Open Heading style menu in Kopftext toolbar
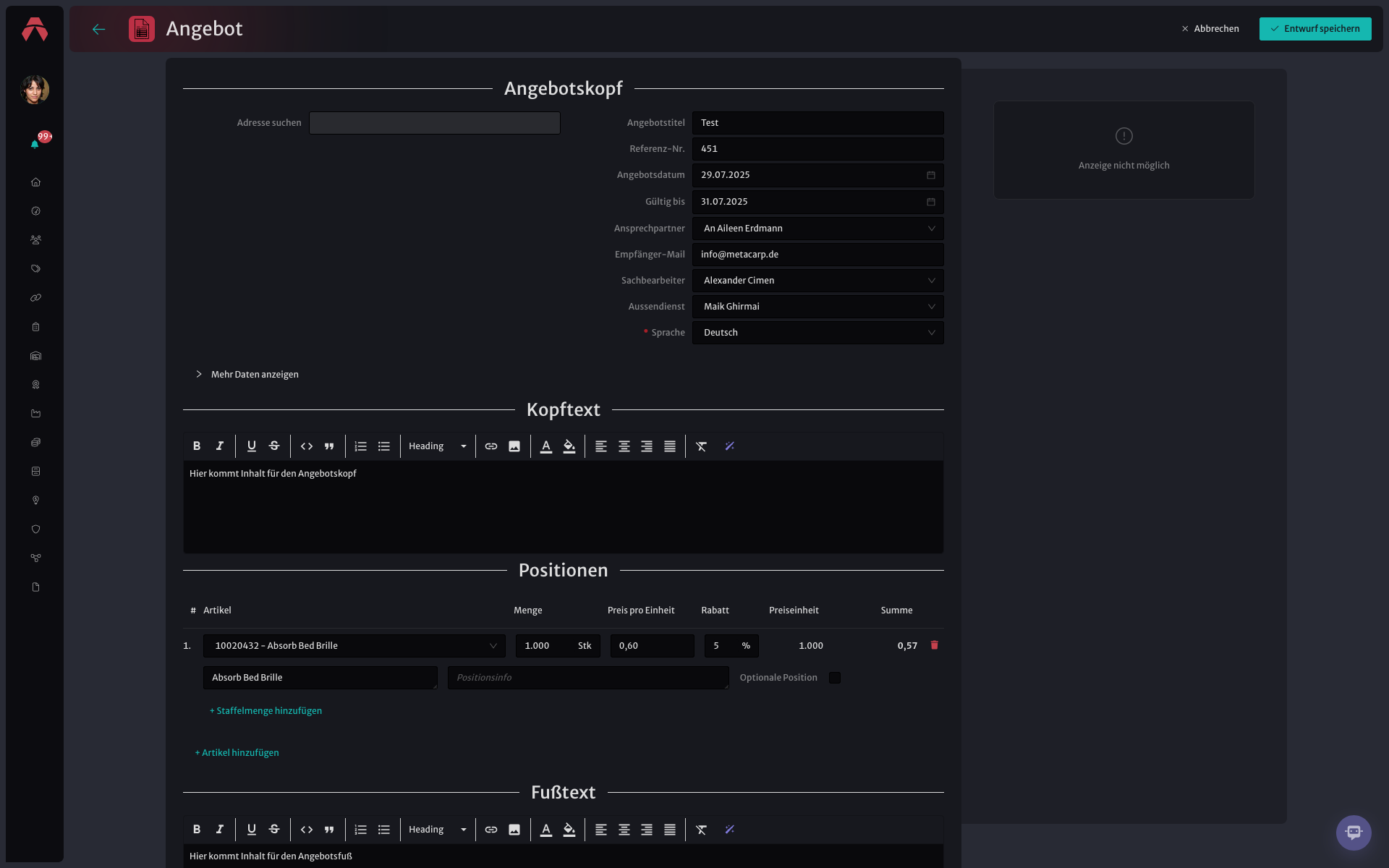Image resolution: width=1389 pixels, height=868 pixels. 437,446
